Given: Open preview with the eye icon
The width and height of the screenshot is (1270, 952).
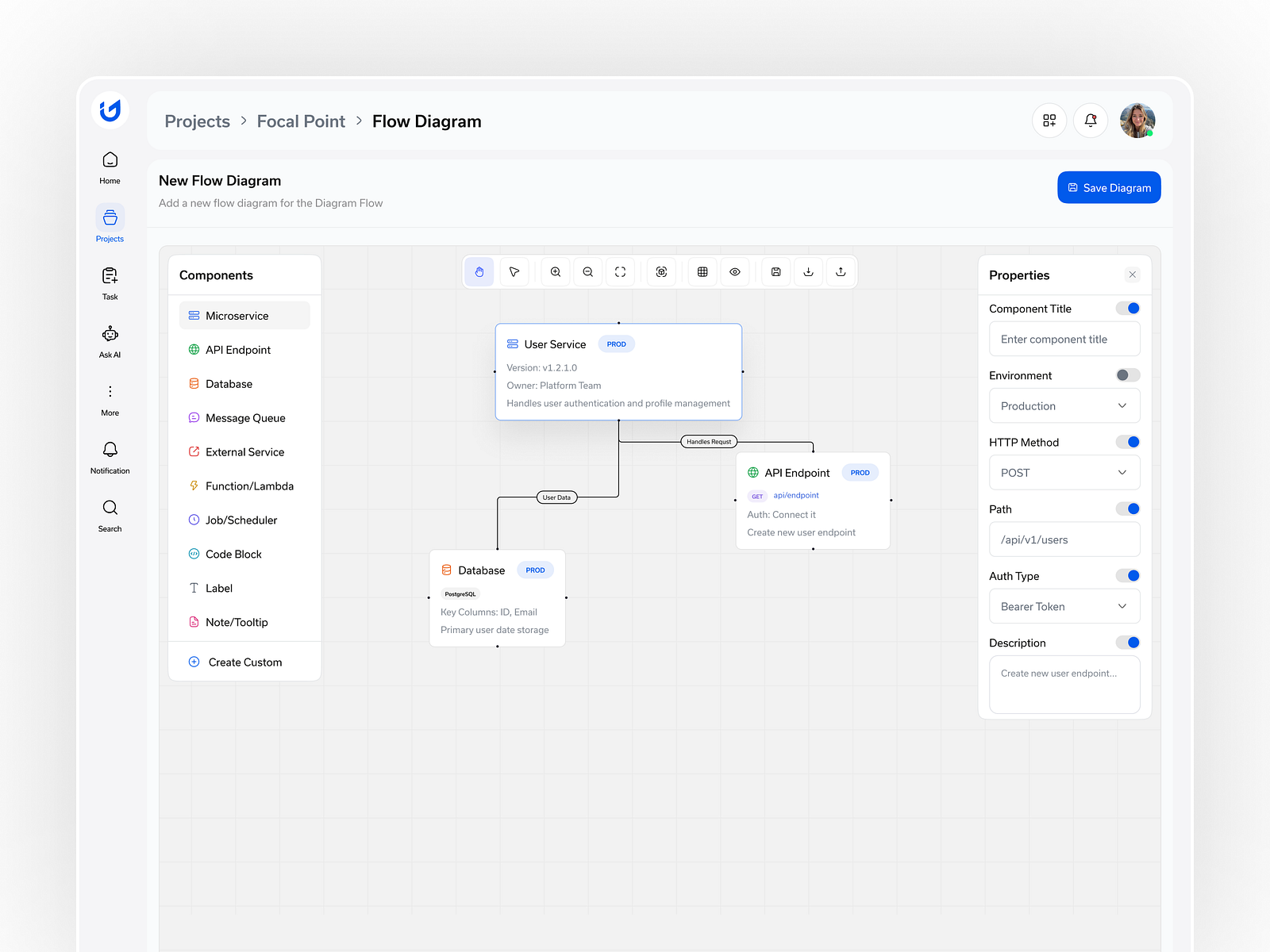Looking at the screenshot, I should [735, 271].
